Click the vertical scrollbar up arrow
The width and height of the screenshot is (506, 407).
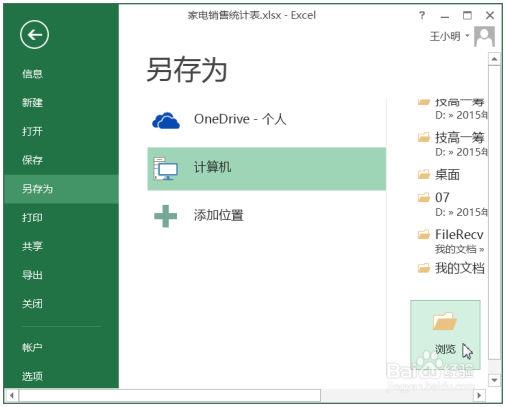pos(494,59)
